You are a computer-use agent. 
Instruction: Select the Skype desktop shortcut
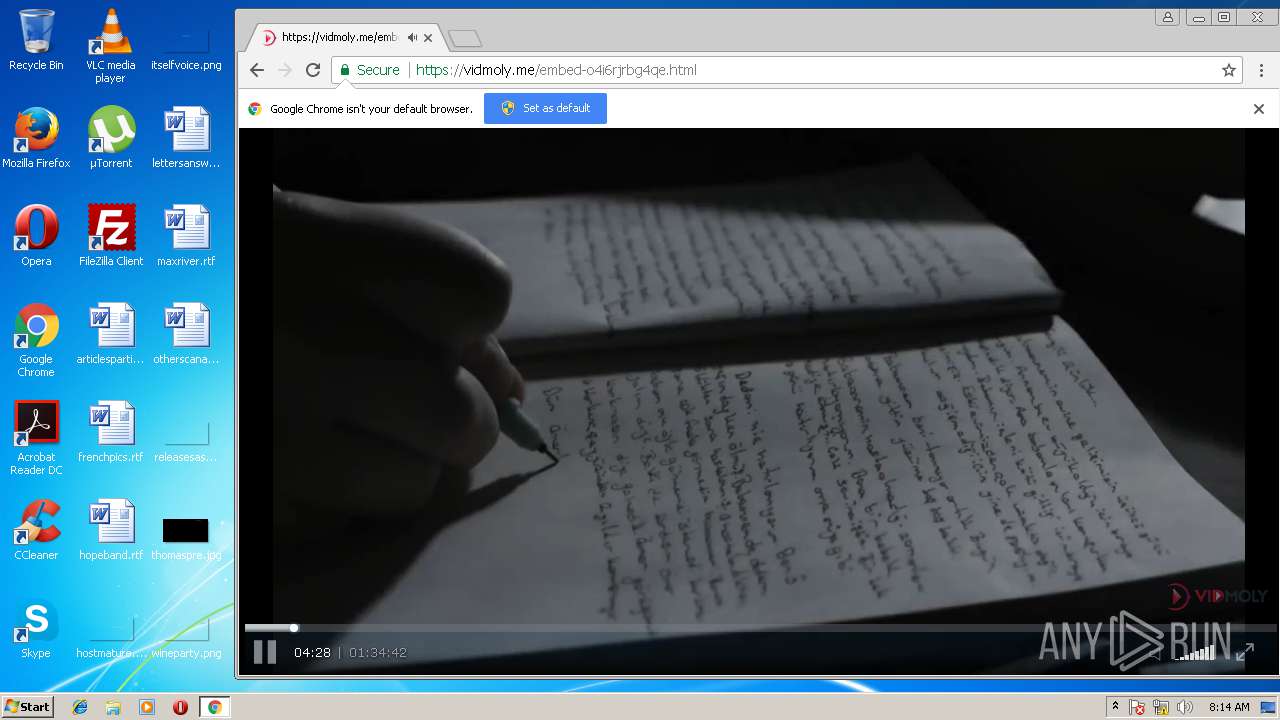[36, 628]
